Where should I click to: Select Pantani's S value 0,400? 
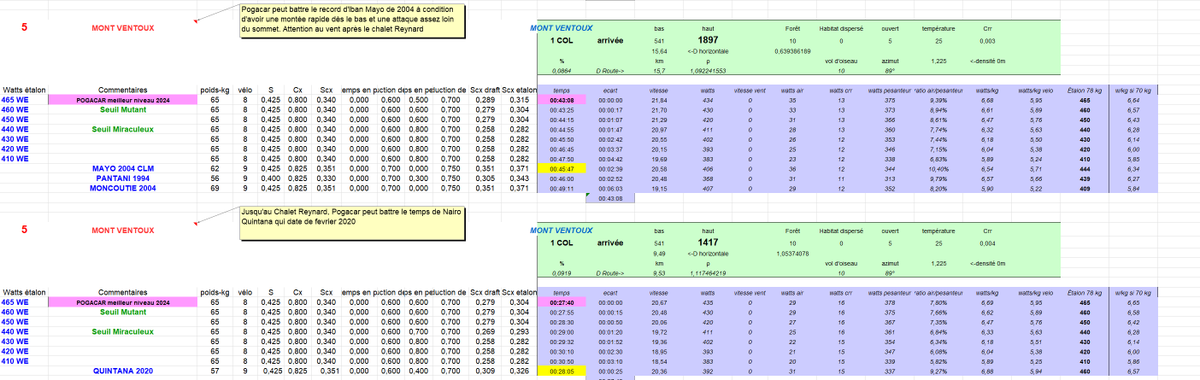click(x=270, y=179)
